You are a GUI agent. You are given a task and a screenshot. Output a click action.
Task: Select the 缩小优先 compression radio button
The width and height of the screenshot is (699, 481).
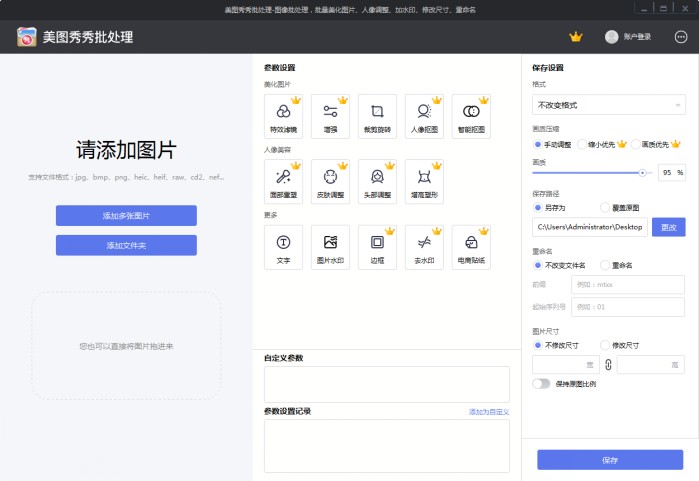(582, 144)
